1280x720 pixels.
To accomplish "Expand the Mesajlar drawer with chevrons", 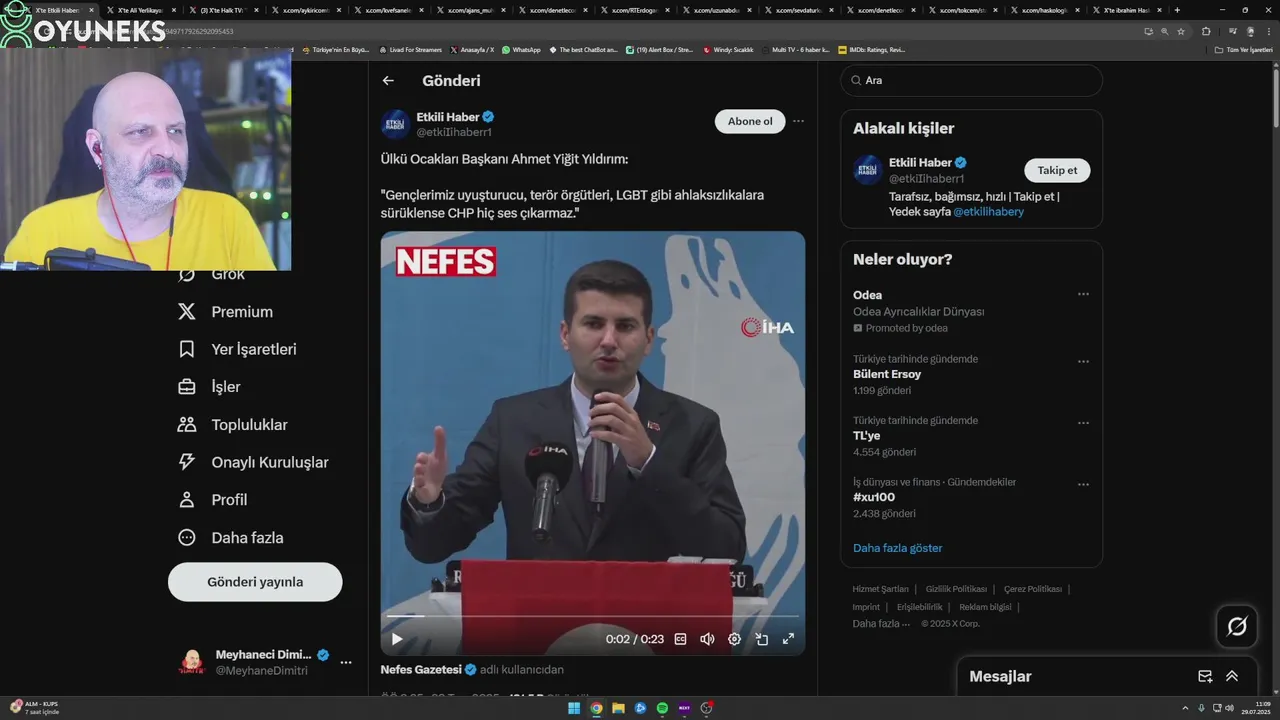I will click(x=1232, y=677).
